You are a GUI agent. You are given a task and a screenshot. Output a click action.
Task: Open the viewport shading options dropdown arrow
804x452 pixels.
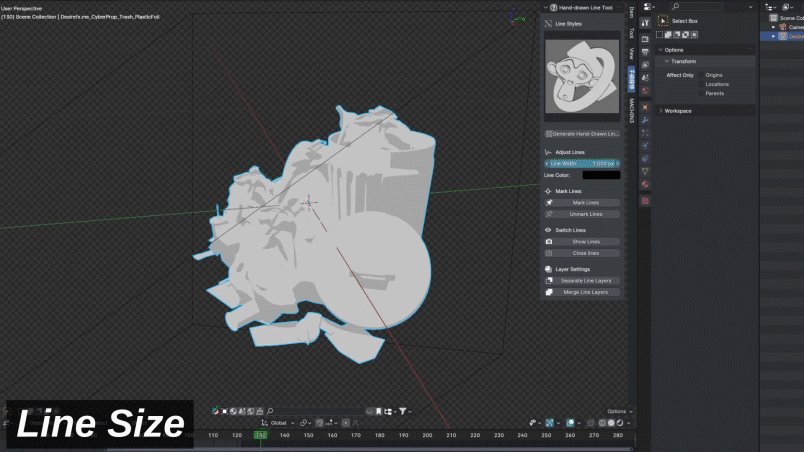[629, 423]
